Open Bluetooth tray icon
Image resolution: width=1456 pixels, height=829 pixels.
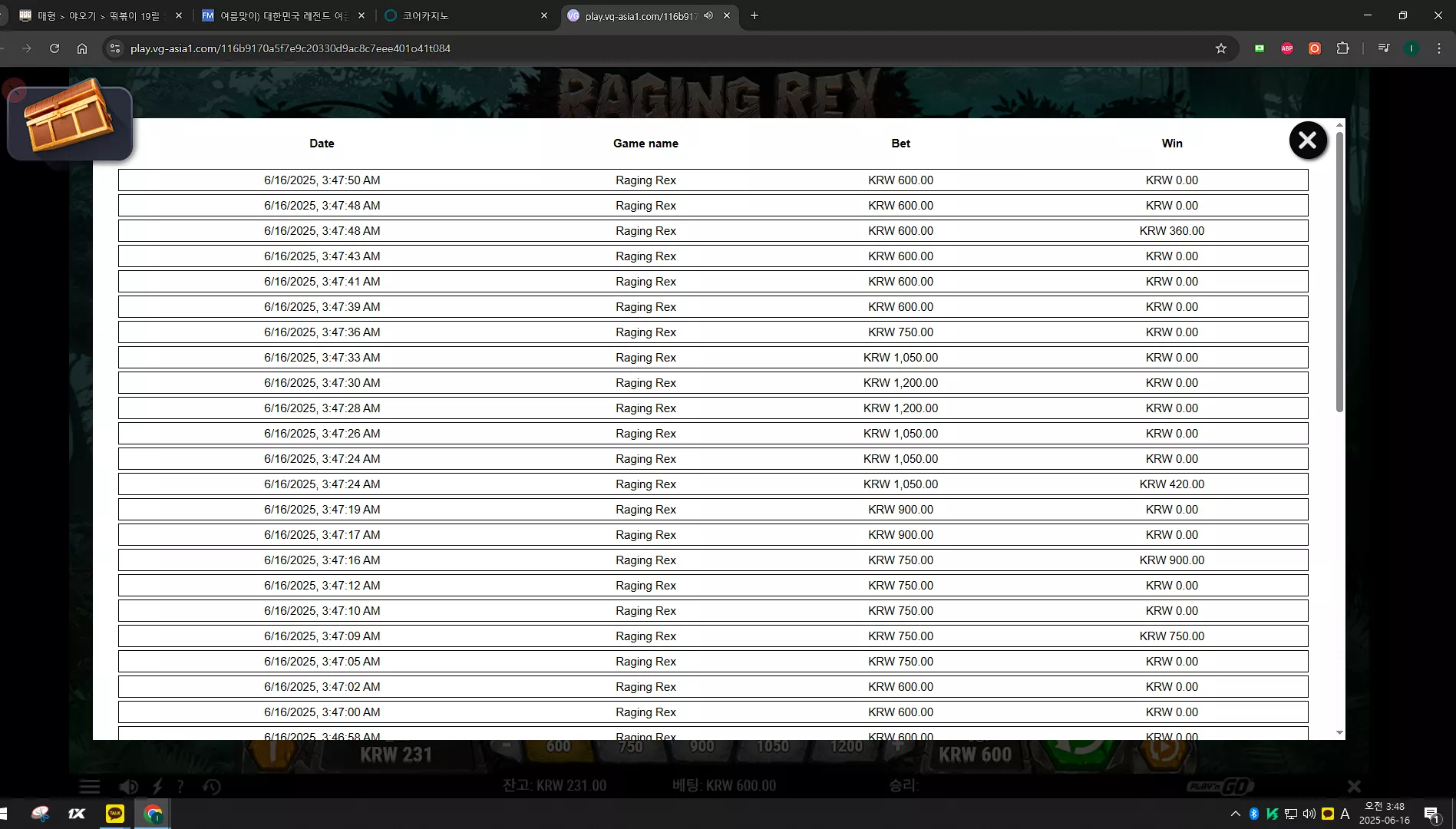point(1253,814)
